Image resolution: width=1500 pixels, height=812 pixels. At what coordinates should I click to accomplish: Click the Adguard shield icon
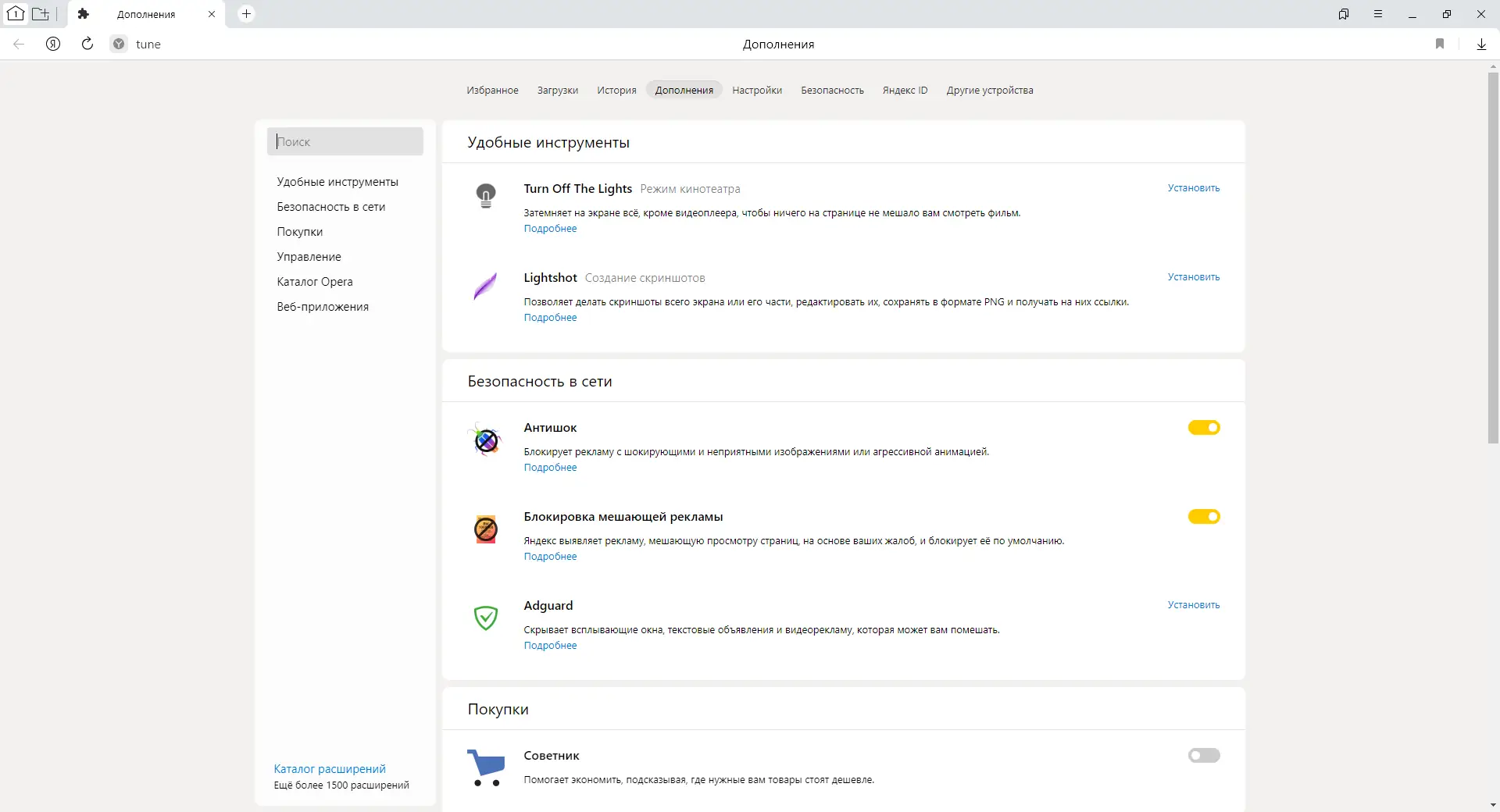486,618
